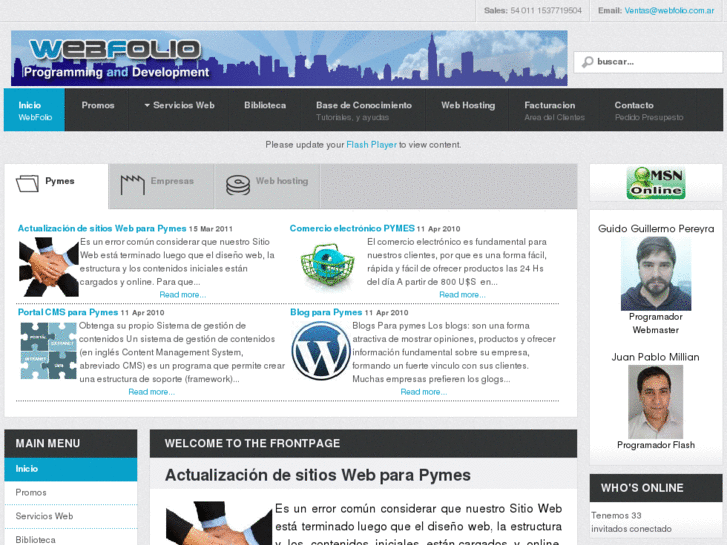Expand the Servicios Web dropdown arrow

[x=147, y=105]
